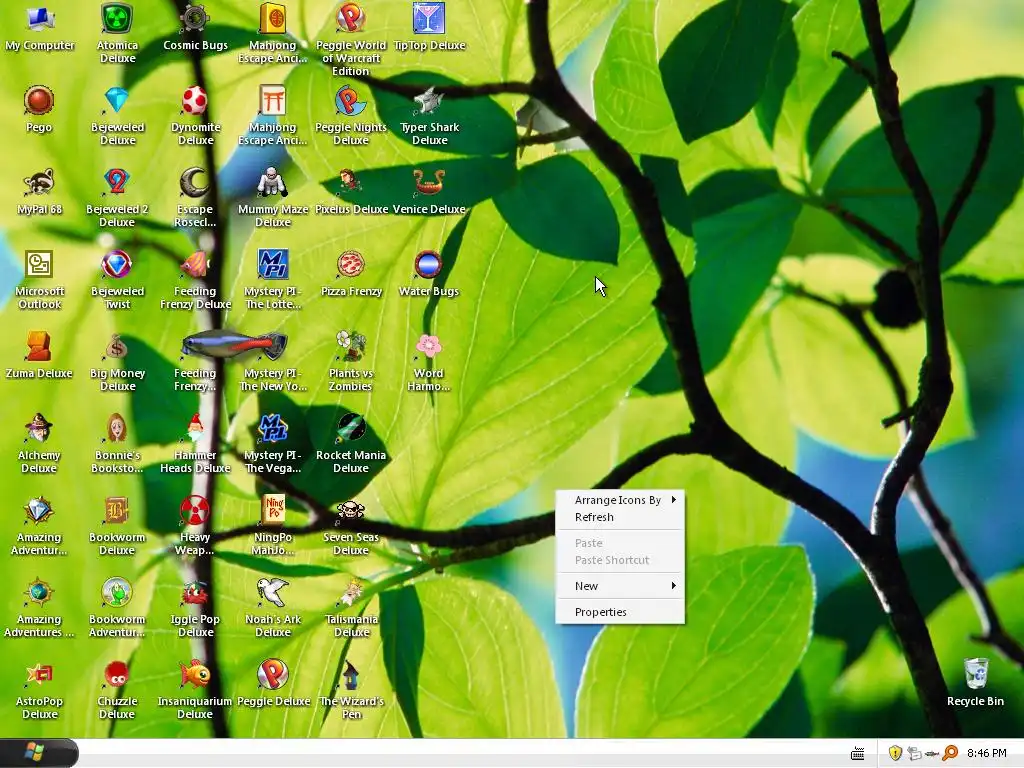The image size is (1024, 768).
Task: Click the Paste Shortcut menu entry
Action: click(x=620, y=560)
